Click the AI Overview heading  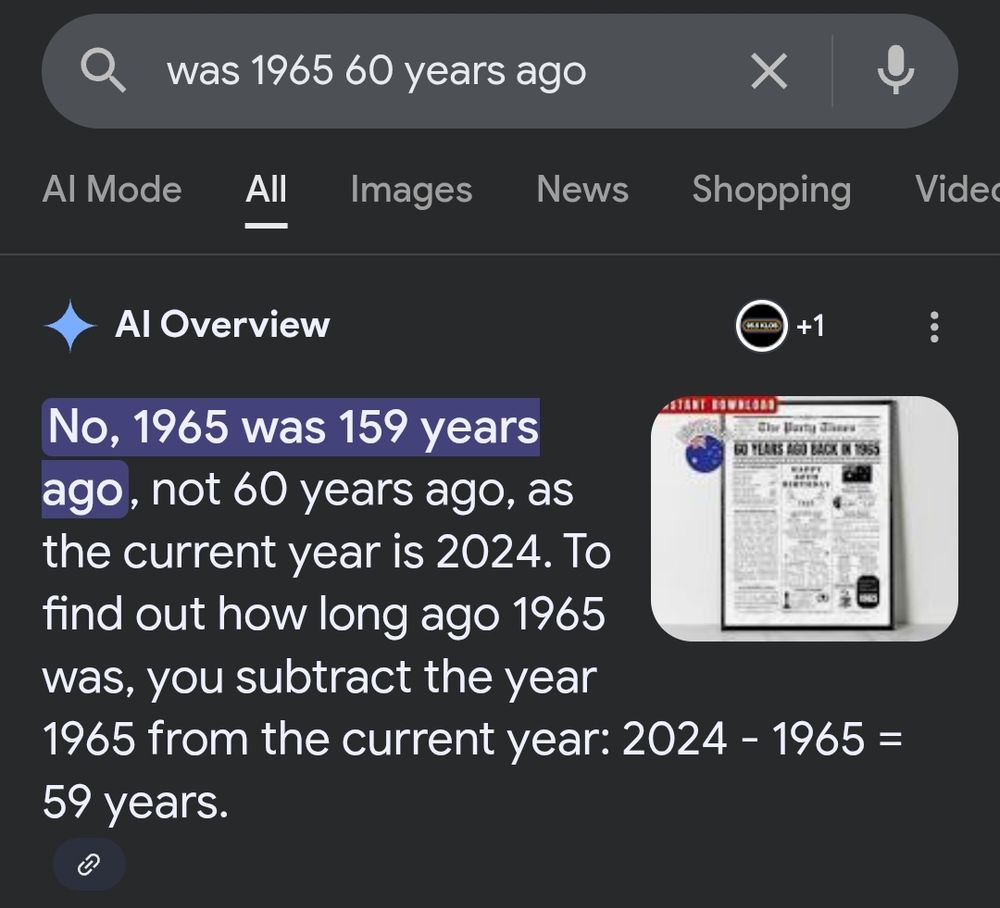tap(223, 325)
